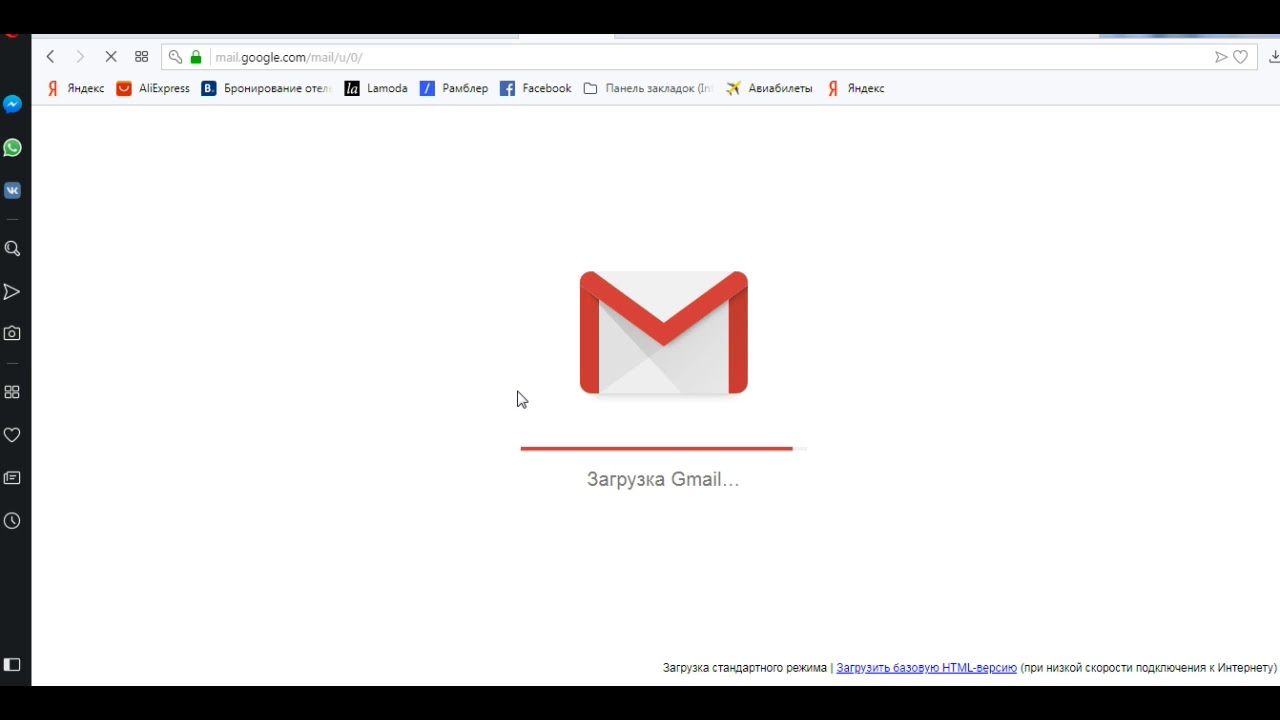Viewport: 1280px width, 720px height.
Task: Open the sidebar news icon
Action: [x=12, y=478]
